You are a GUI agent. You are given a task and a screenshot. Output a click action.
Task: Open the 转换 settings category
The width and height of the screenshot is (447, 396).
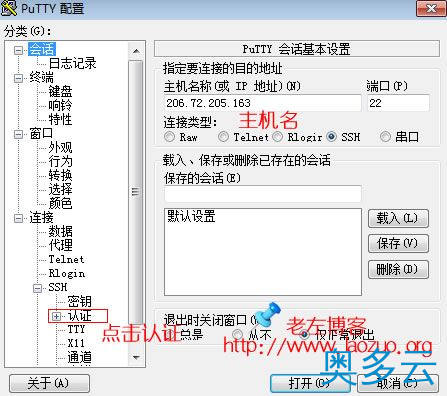[x=60, y=175]
